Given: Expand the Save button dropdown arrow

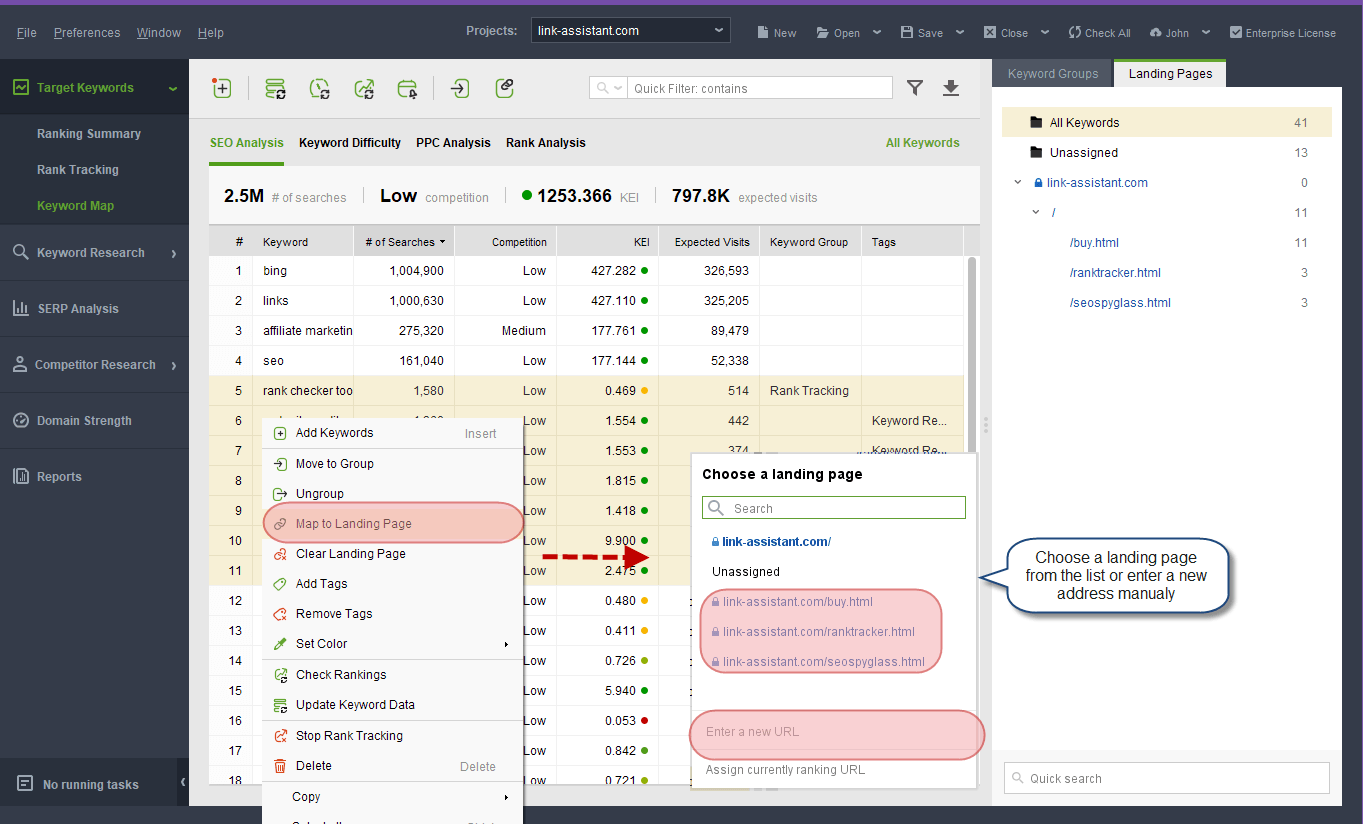Looking at the screenshot, I should (960, 33).
